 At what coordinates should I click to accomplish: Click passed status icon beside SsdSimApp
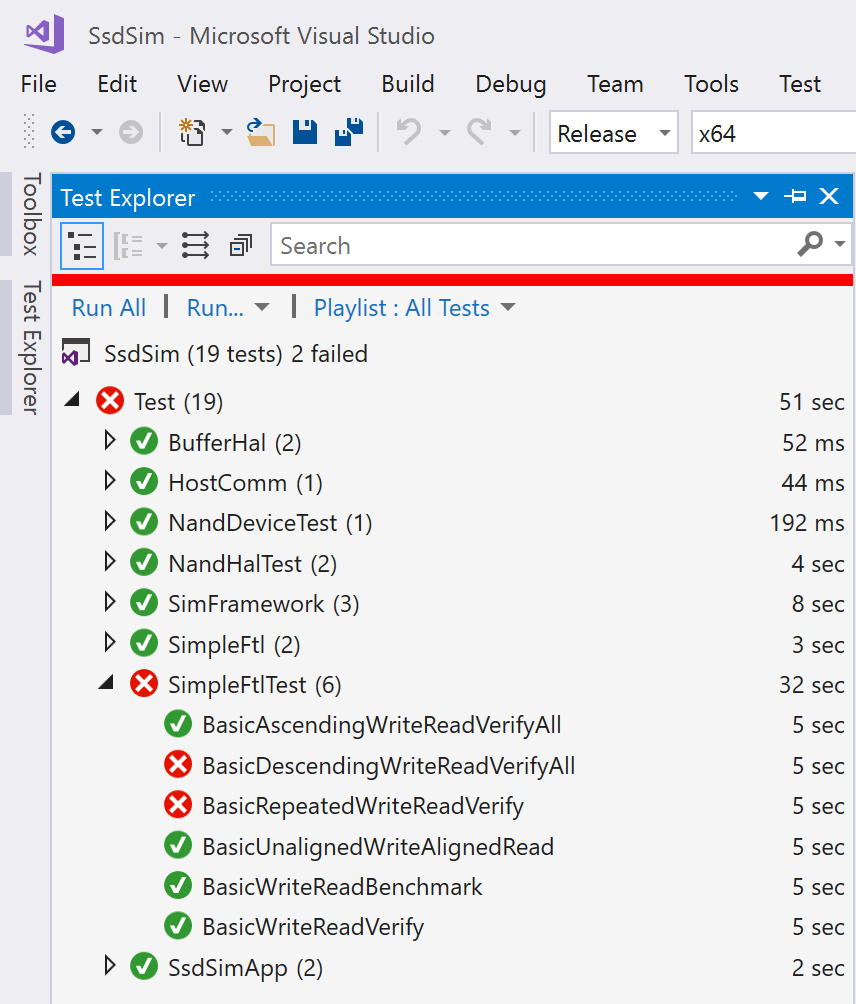[x=144, y=967]
